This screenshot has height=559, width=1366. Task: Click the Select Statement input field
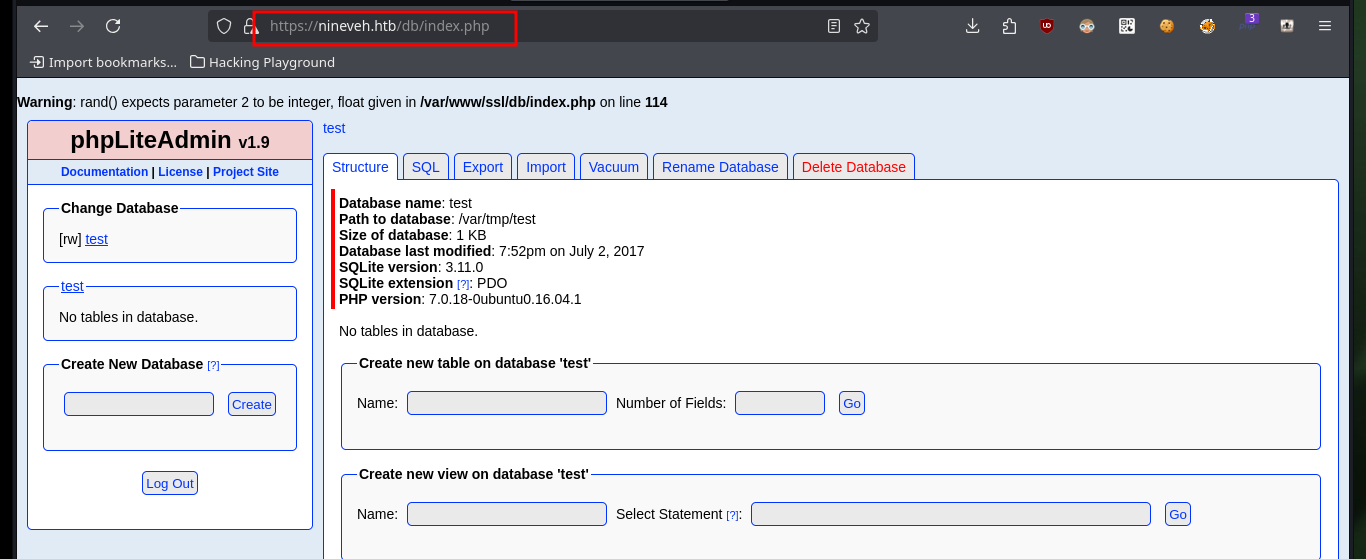pyautogui.click(x=951, y=514)
